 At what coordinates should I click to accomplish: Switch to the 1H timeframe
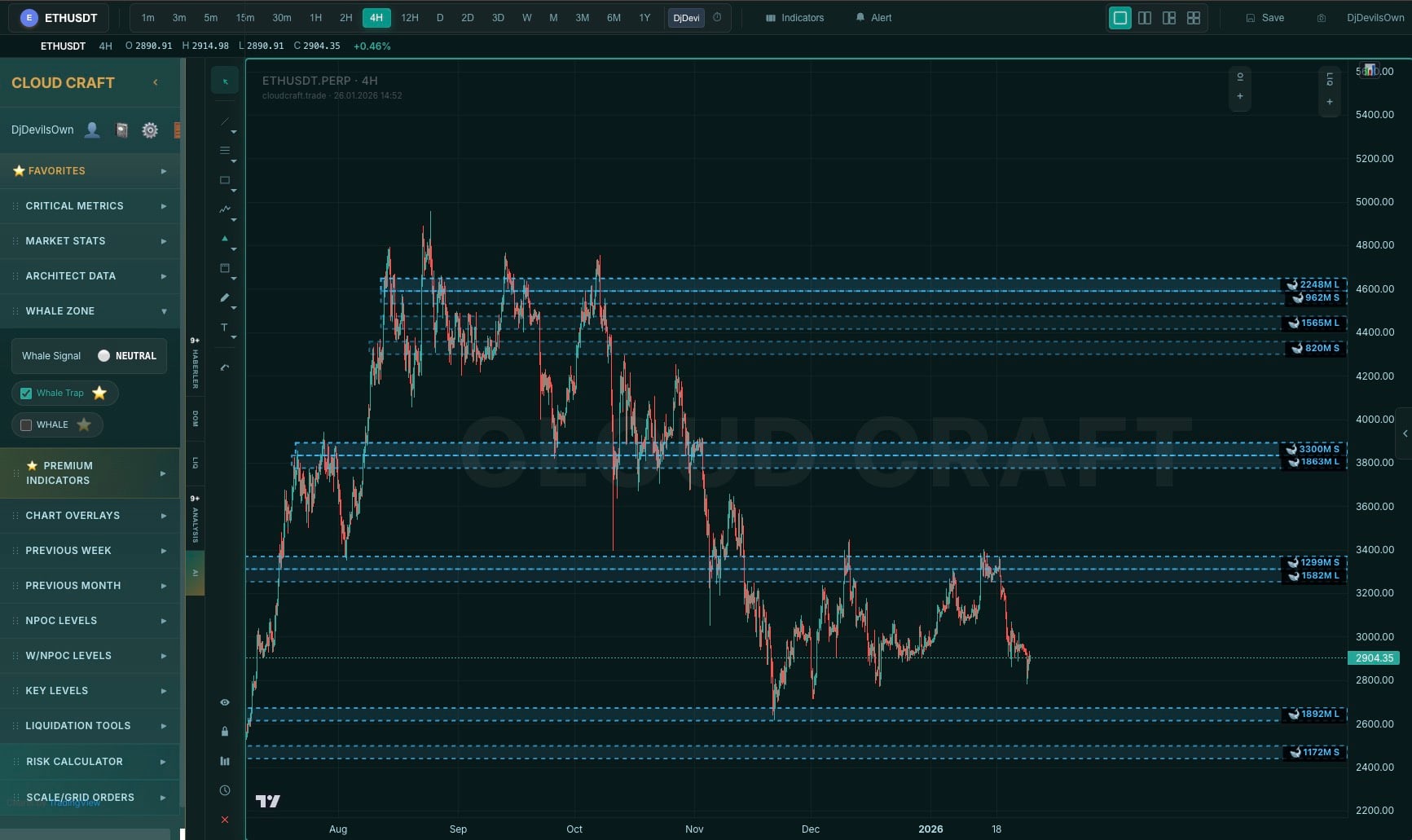(x=315, y=18)
